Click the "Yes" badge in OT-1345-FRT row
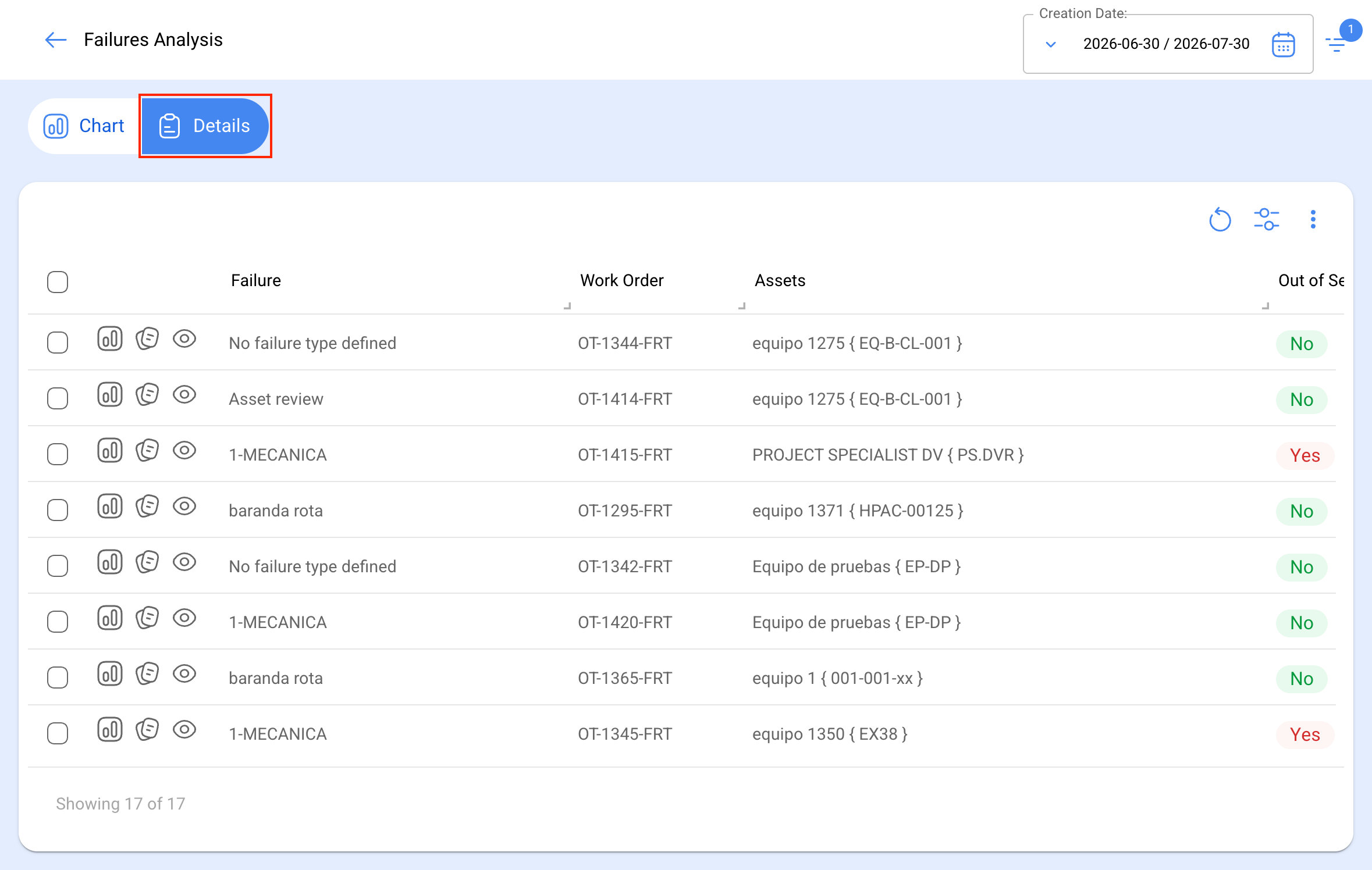The image size is (1372, 870). pyautogui.click(x=1305, y=734)
